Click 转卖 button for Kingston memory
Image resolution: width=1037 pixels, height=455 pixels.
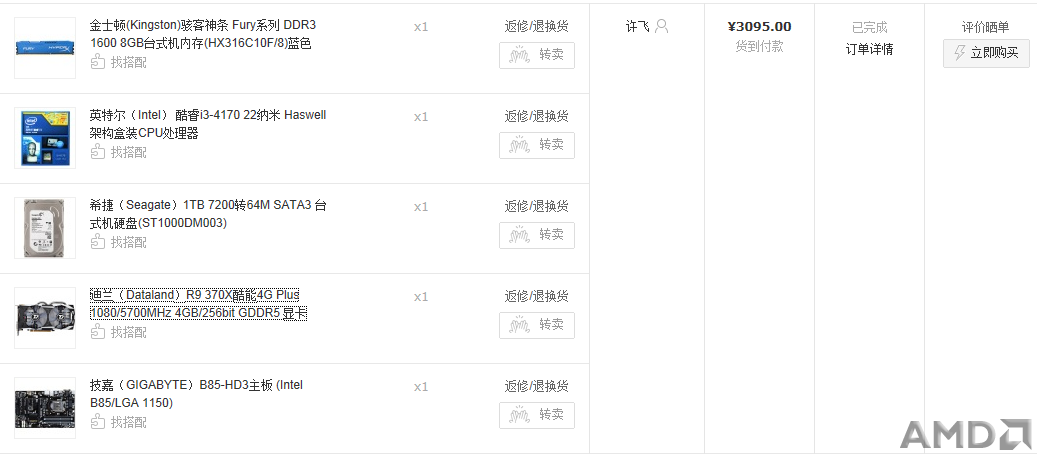[x=537, y=56]
